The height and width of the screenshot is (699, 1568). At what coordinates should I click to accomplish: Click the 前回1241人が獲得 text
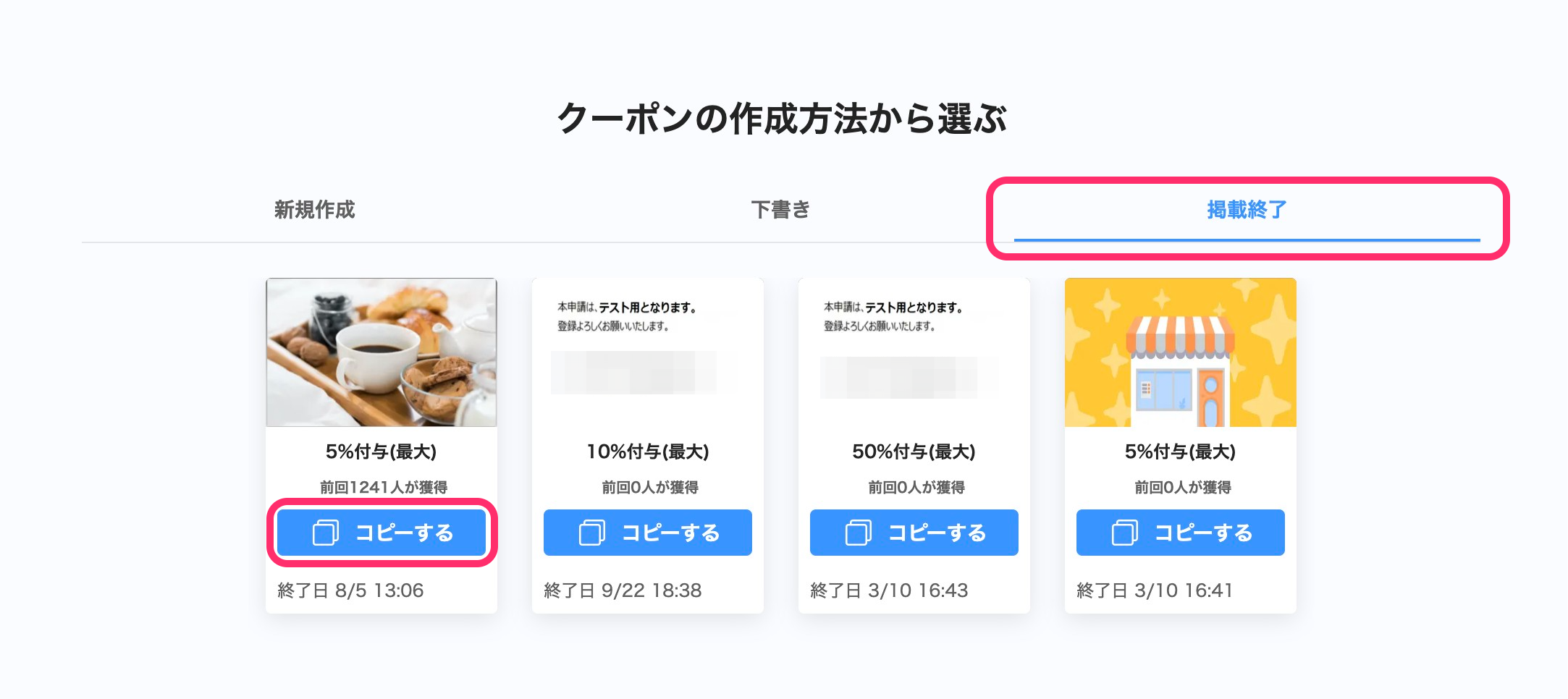pos(383,487)
